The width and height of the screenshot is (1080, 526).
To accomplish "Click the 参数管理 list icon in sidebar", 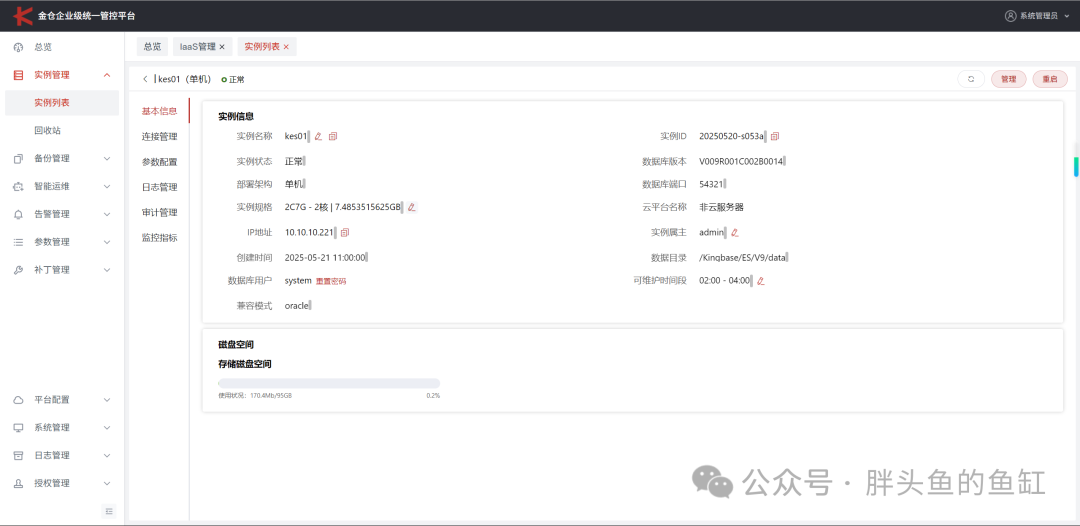I will point(19,242).
